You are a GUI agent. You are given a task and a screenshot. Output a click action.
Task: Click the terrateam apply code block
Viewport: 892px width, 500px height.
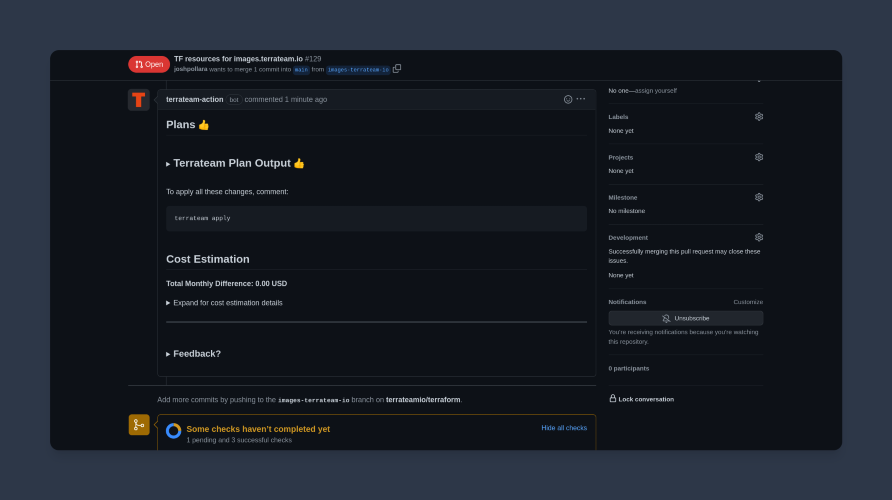point(376,218)
